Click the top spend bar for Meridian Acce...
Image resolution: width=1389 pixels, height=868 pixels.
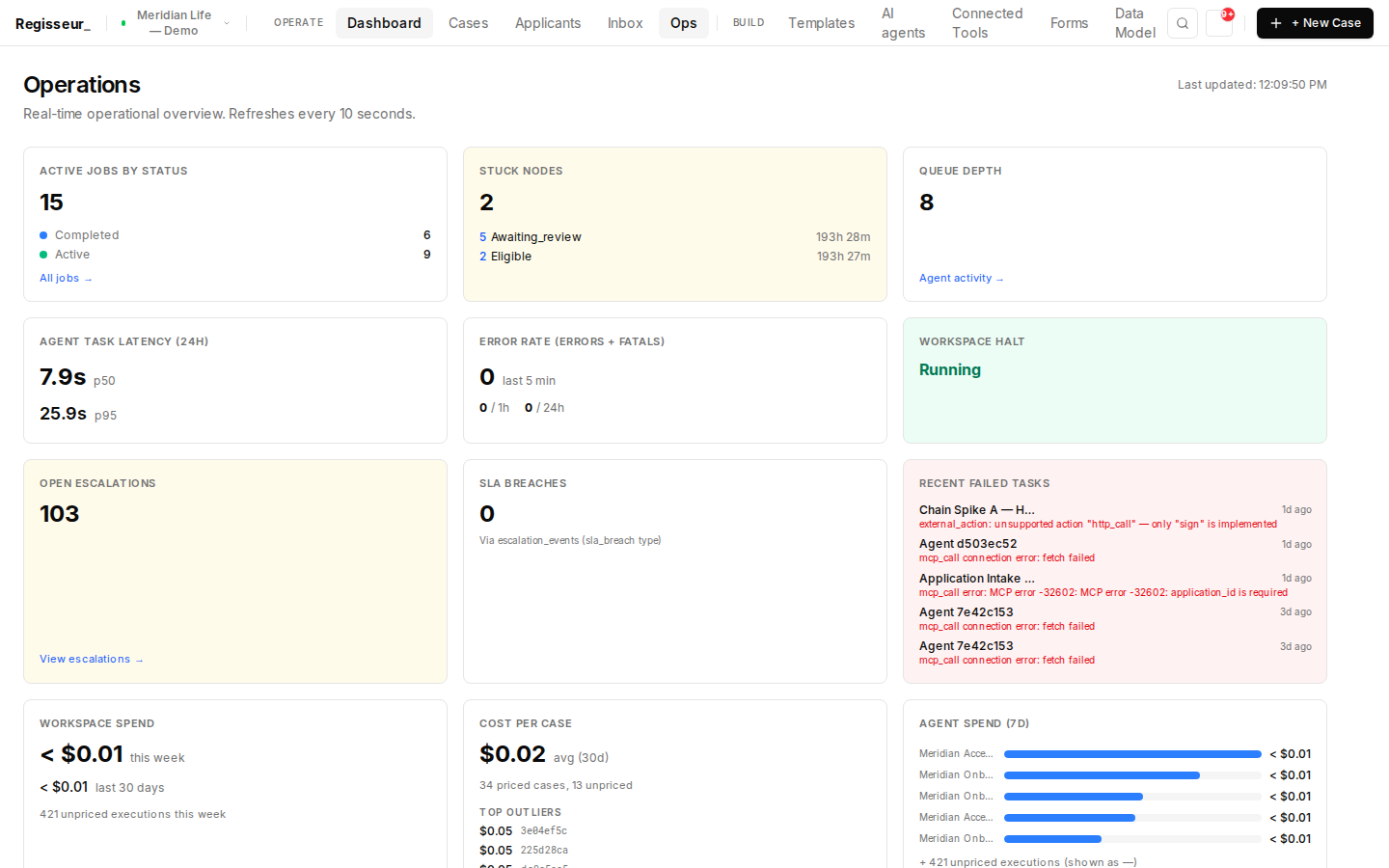1132,754
